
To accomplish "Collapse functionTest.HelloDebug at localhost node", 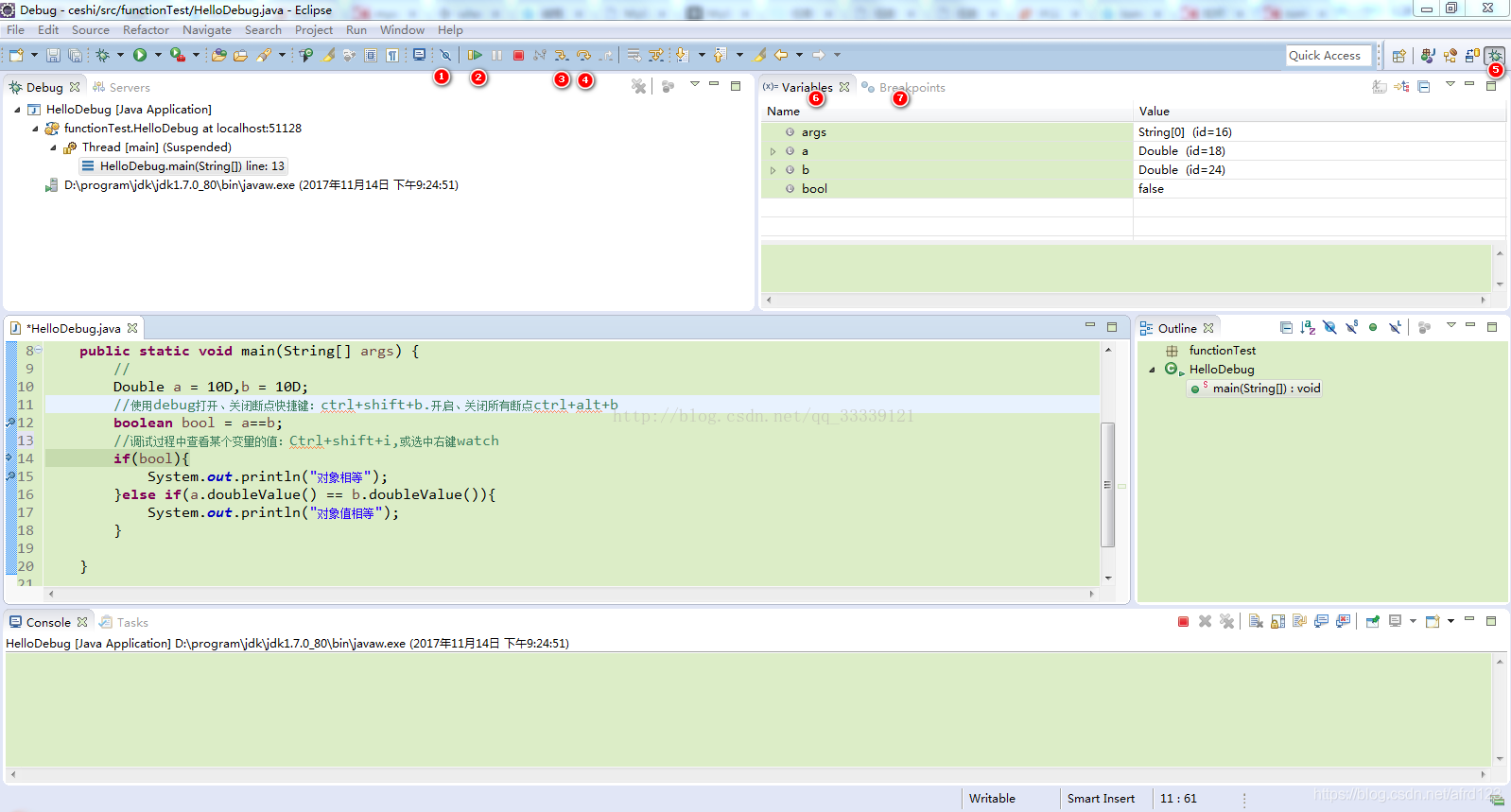I will coord(36,129).
